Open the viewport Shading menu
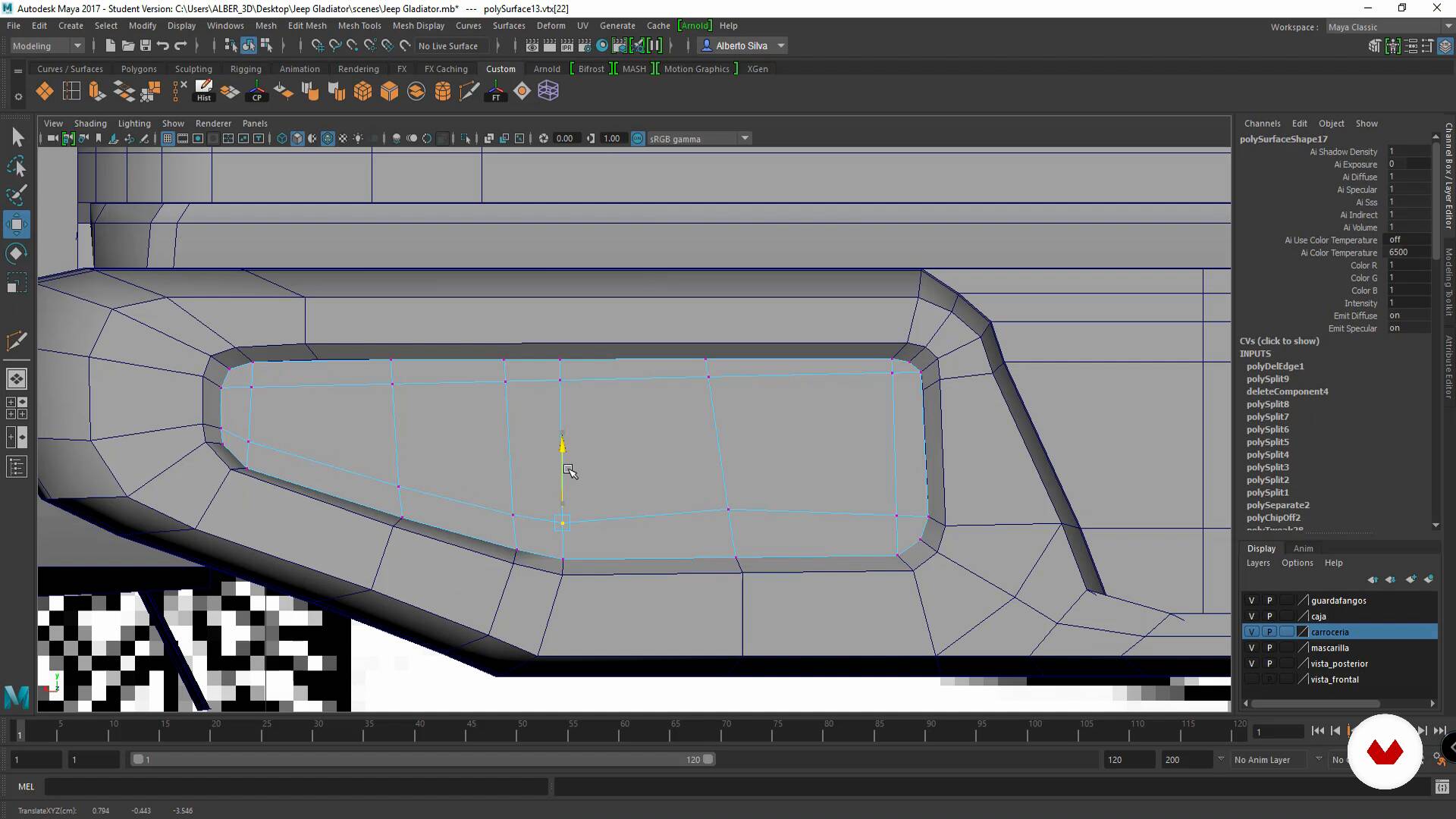This screenshot has height=819, width=1456. (x=90, y=124)
